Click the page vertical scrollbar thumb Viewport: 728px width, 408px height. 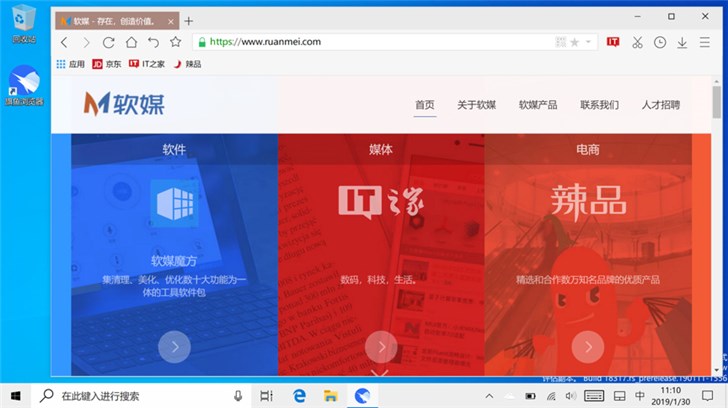tap(717, 101)
